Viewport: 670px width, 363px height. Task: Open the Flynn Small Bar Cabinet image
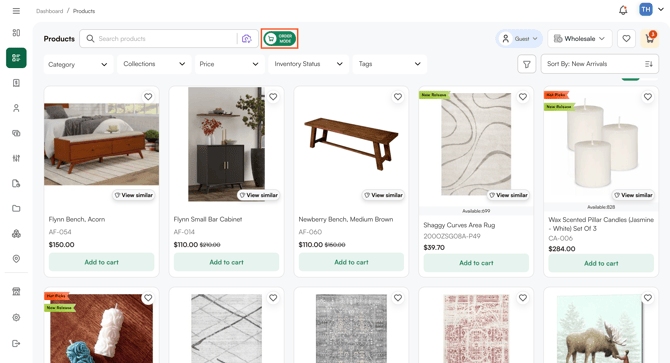coord(226,144)
